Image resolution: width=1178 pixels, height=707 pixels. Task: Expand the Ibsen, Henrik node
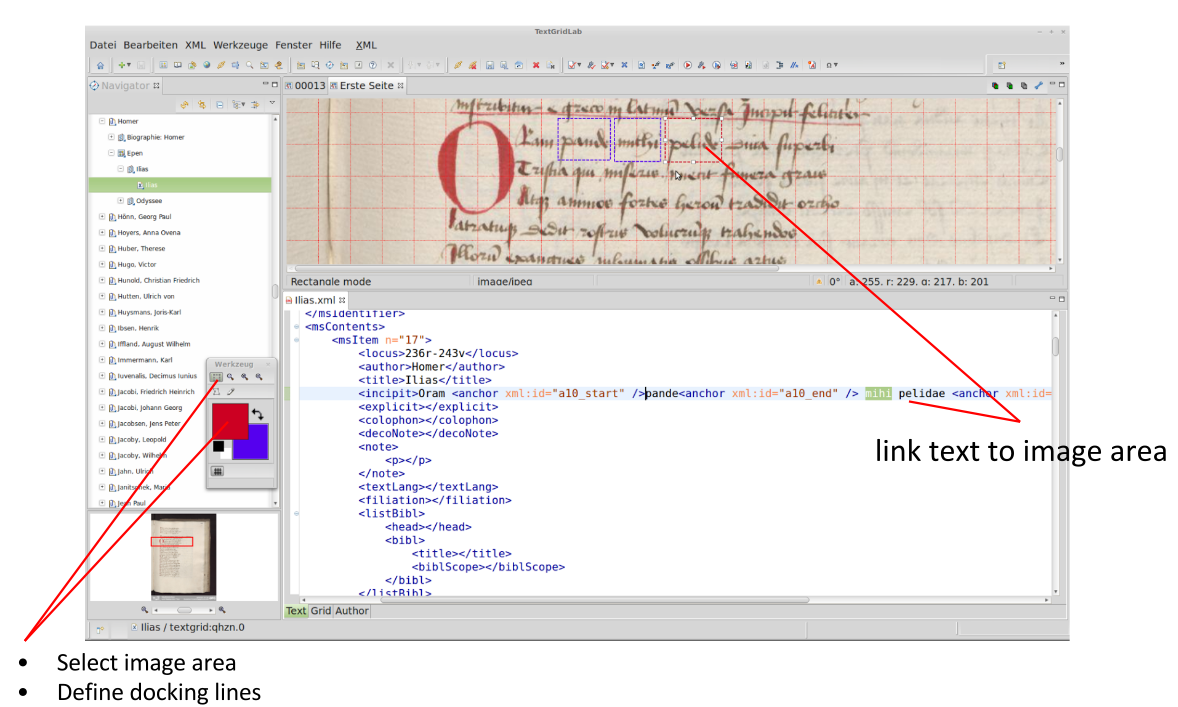point(102,328)
